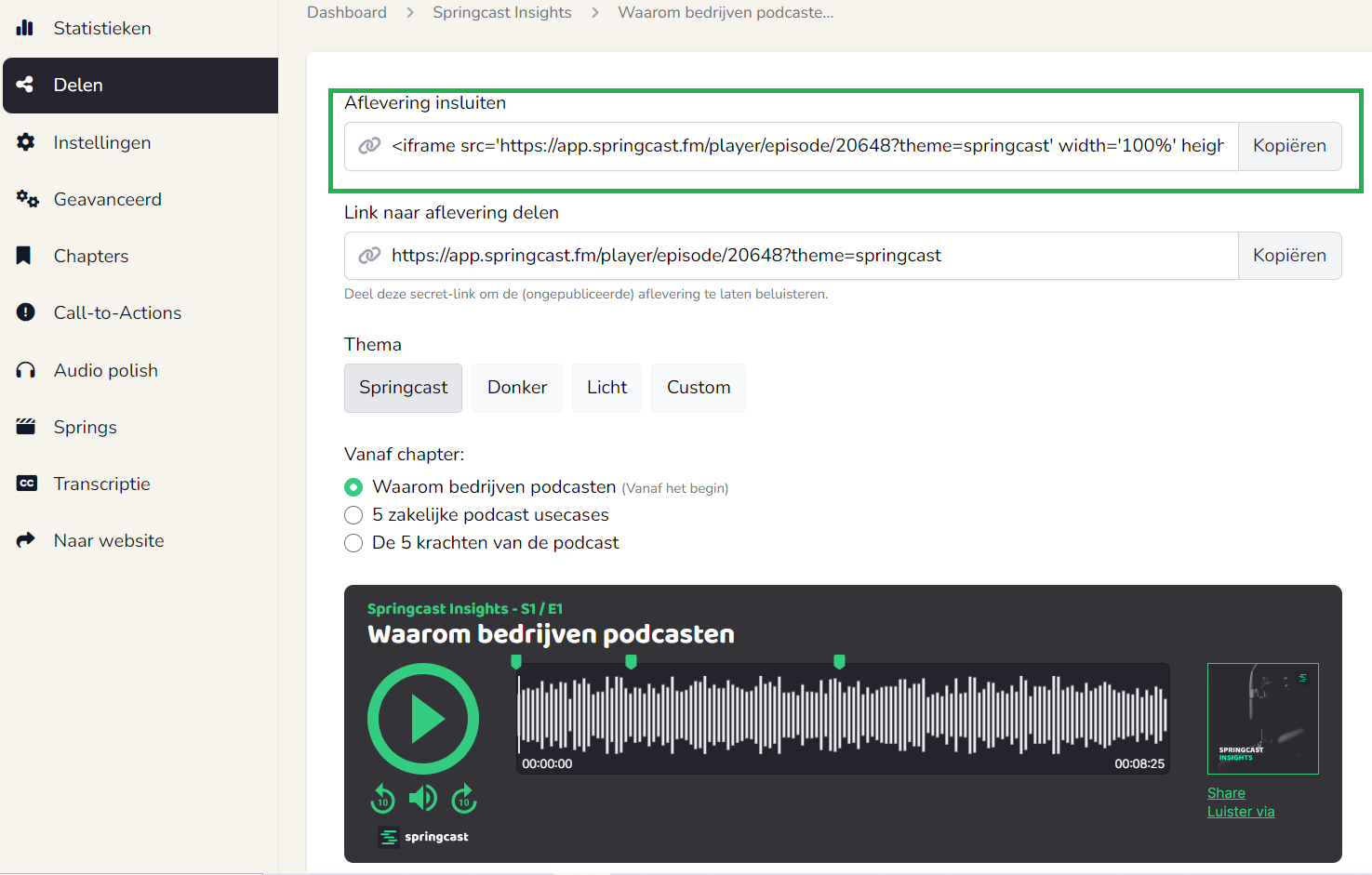Click the Instellingen gear icon
Screen dimensions: 1372x875
coord(26,142)
